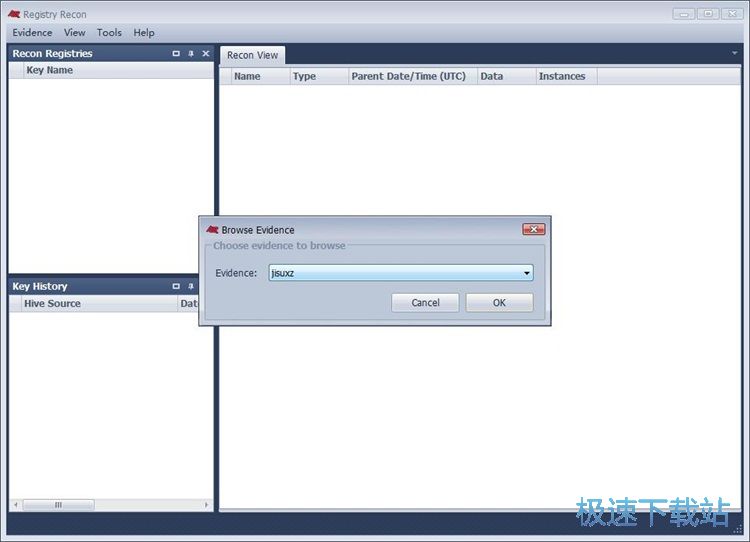
Task: Minimize the Registry Recon window
Action: tap(684, 14)
